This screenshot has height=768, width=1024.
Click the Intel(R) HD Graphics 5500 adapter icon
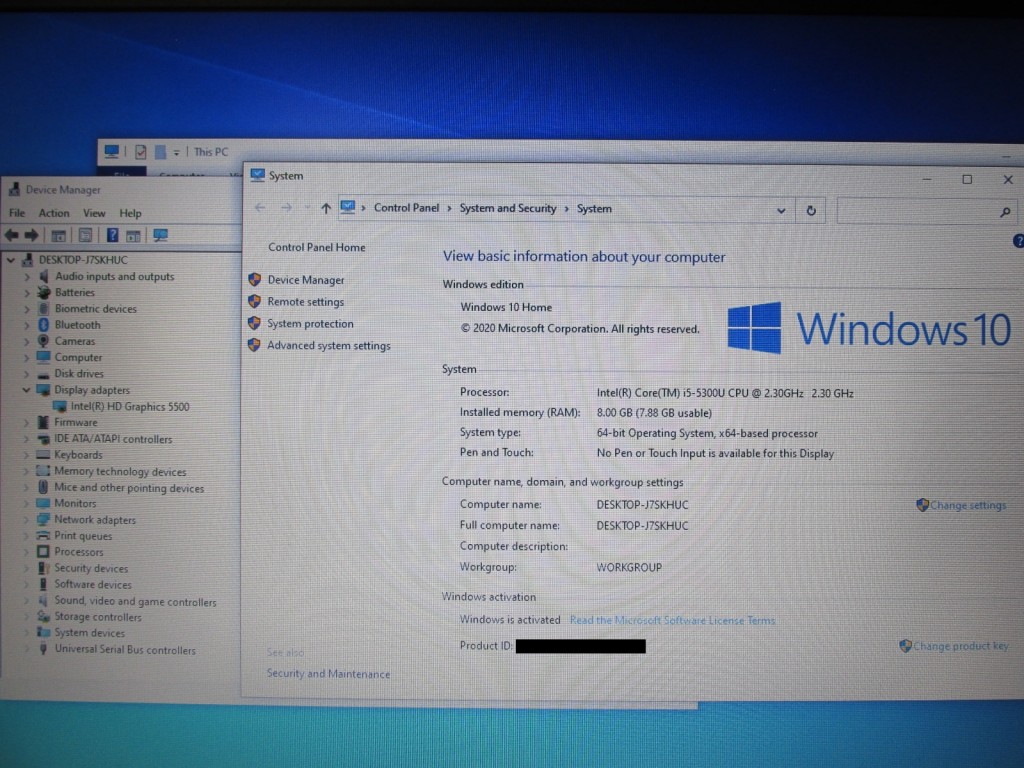tap(59, 406)
